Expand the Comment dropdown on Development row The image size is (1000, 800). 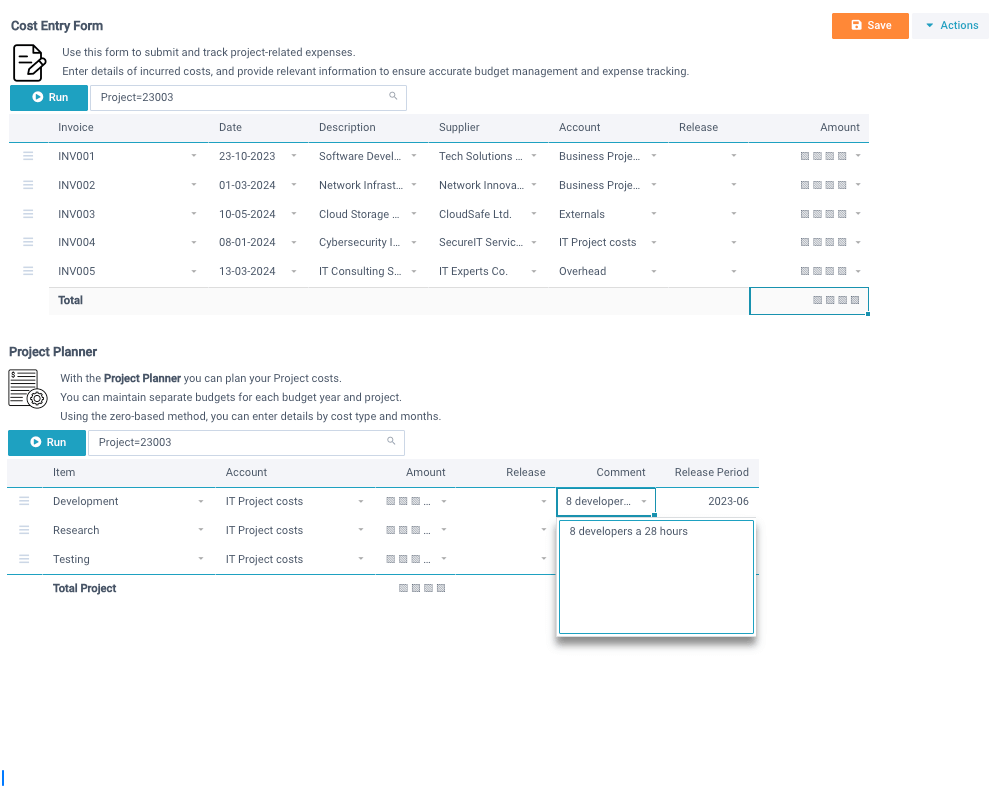[644, 500]
